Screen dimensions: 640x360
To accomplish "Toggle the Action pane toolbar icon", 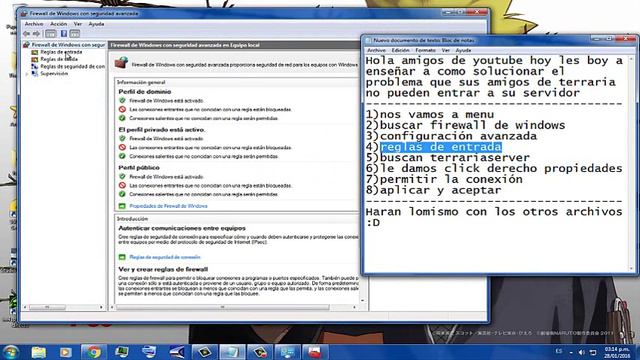I will [x=75, y=34].
